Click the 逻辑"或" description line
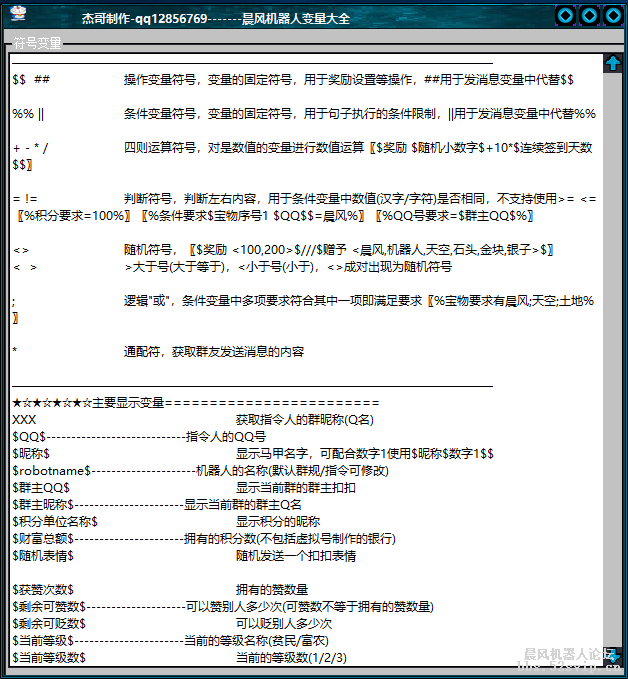628x679 pixels. pos(359,301)
